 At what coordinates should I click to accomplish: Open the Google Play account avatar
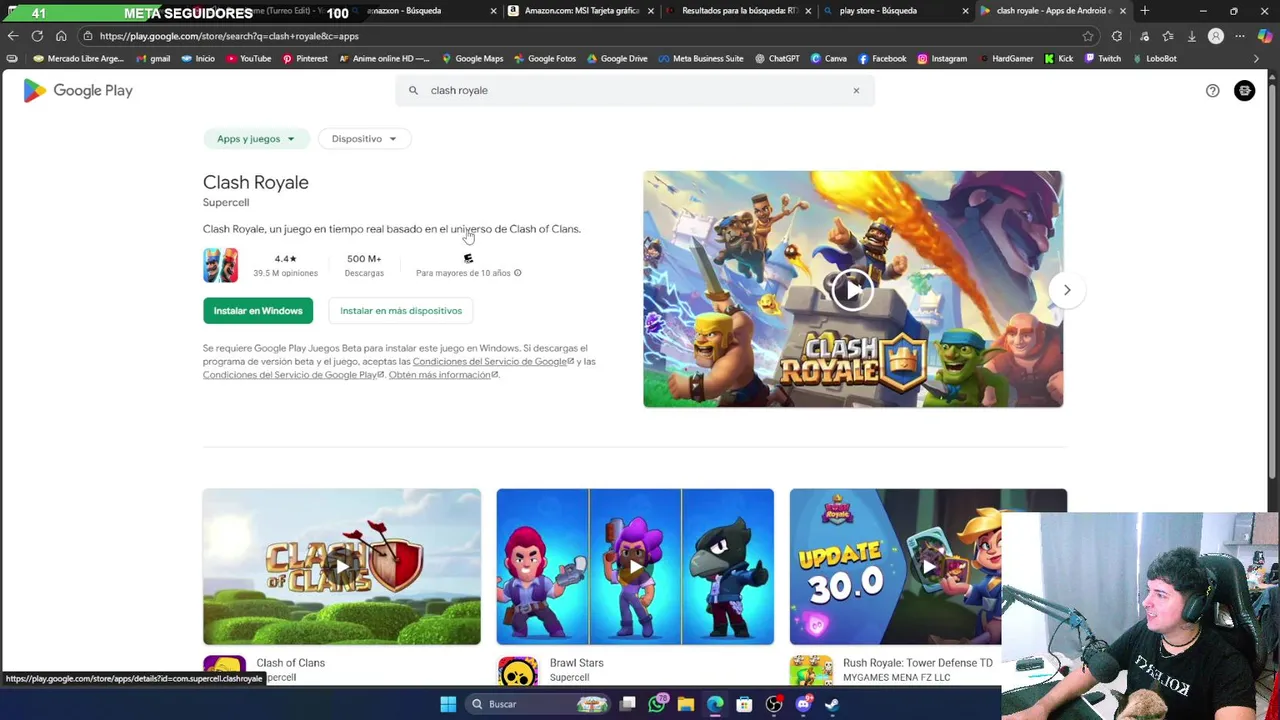pos(1245,91)
